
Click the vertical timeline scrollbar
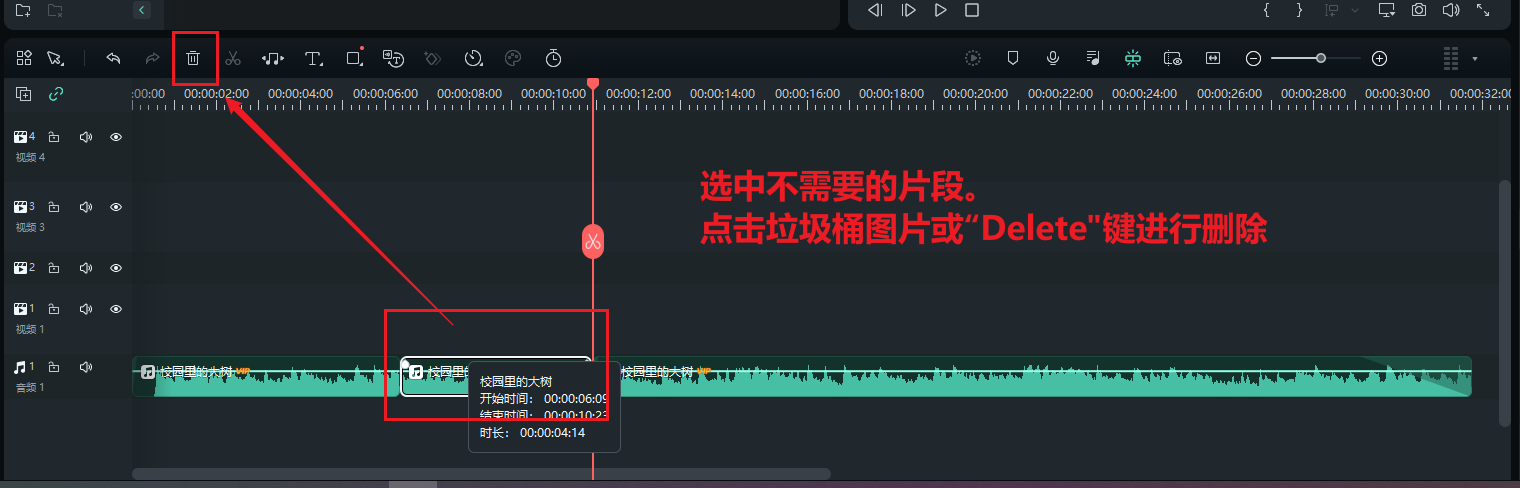click(1505, 303)
